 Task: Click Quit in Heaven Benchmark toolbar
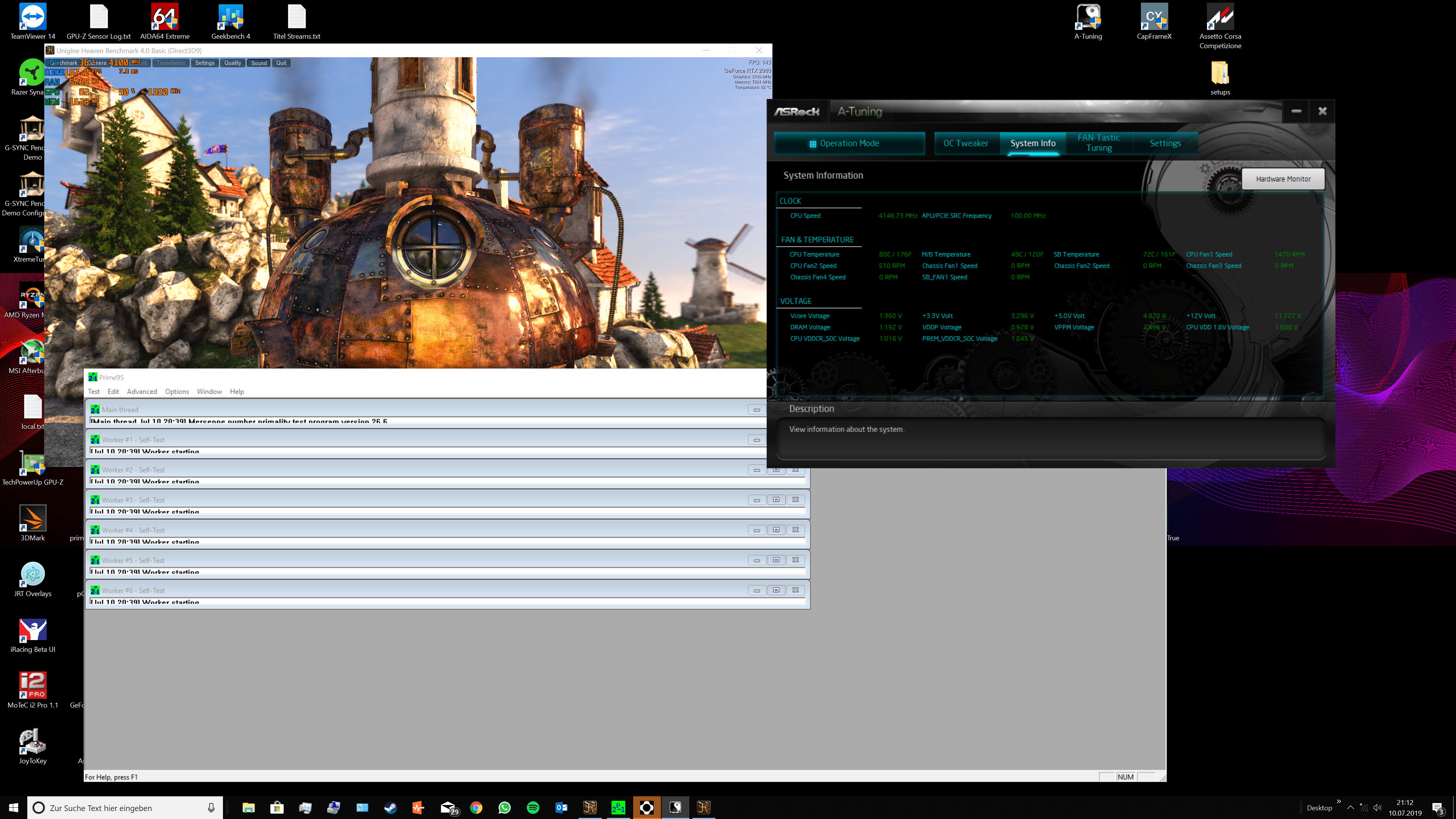(281, 63)
